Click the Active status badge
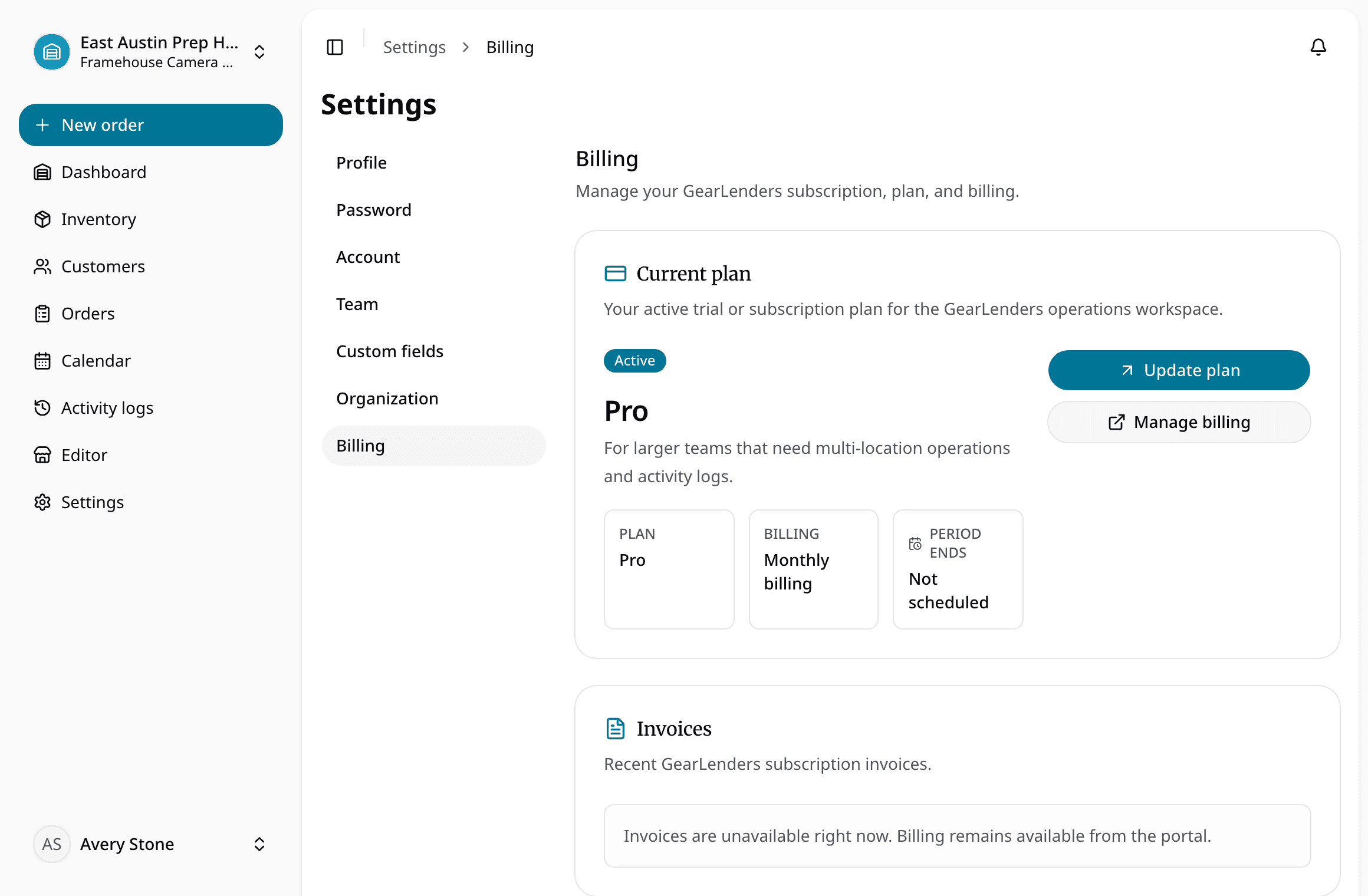1368x896 pixels. coord(634,361)
